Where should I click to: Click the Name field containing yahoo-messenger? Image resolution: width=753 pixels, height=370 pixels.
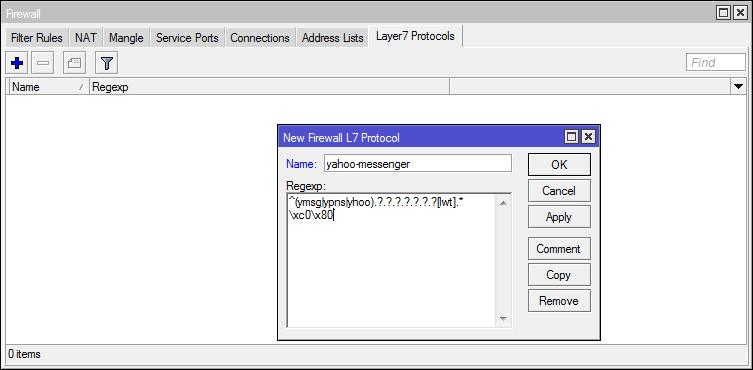[418, 164]
